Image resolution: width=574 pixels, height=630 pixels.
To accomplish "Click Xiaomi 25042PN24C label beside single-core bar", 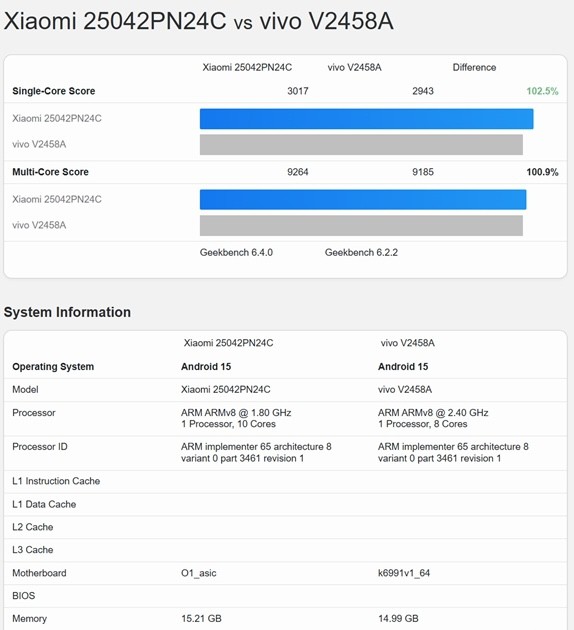I will pyautogui.click(x=57, y=119).
